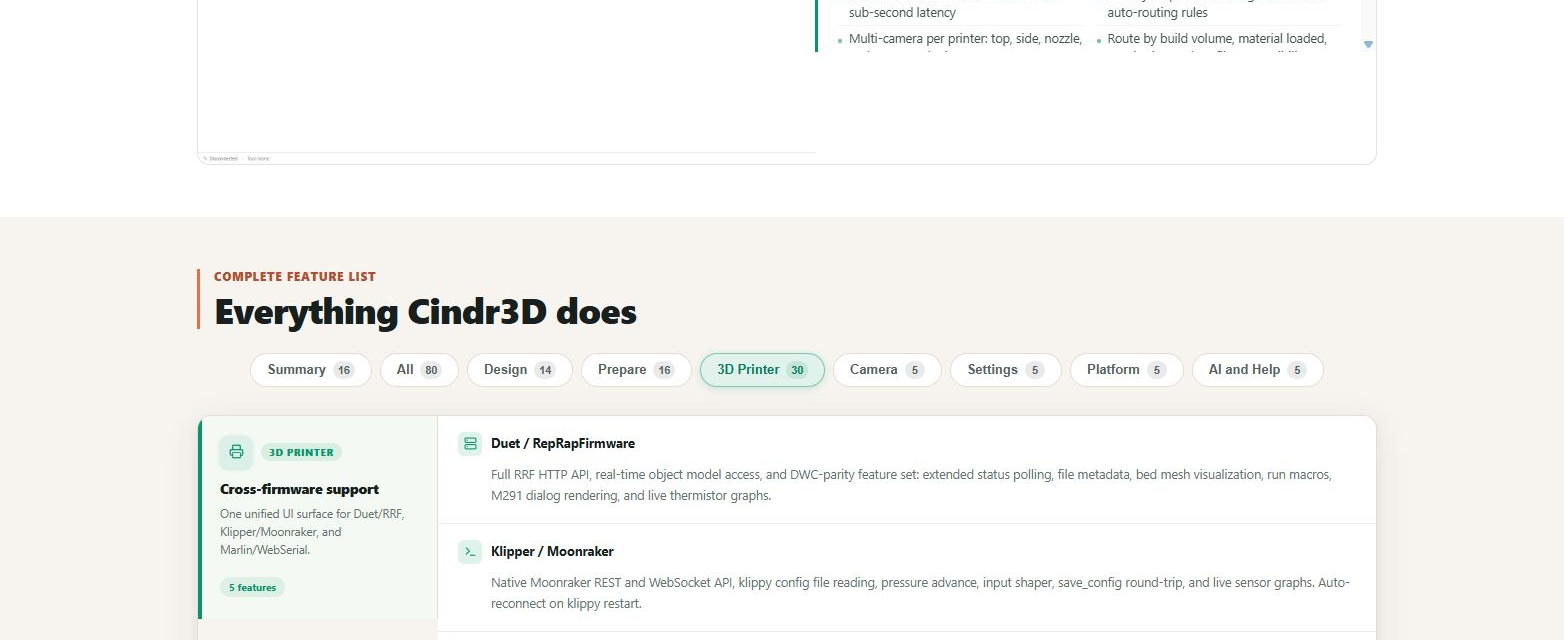1564x640 pixels.
Task: Open the Prepare tab
Action: click(x=636, y=370)
